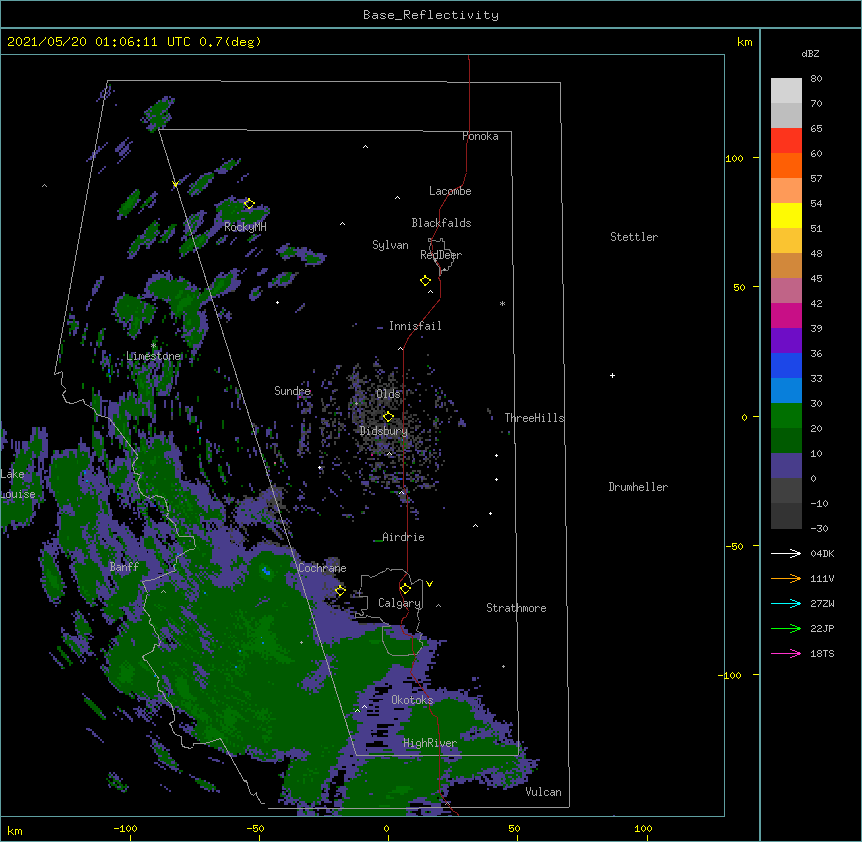Image resolution: width=862 pixels, height=842 pixels.
Task: Click the white plus marker south of Stettler
Action: 612,375
